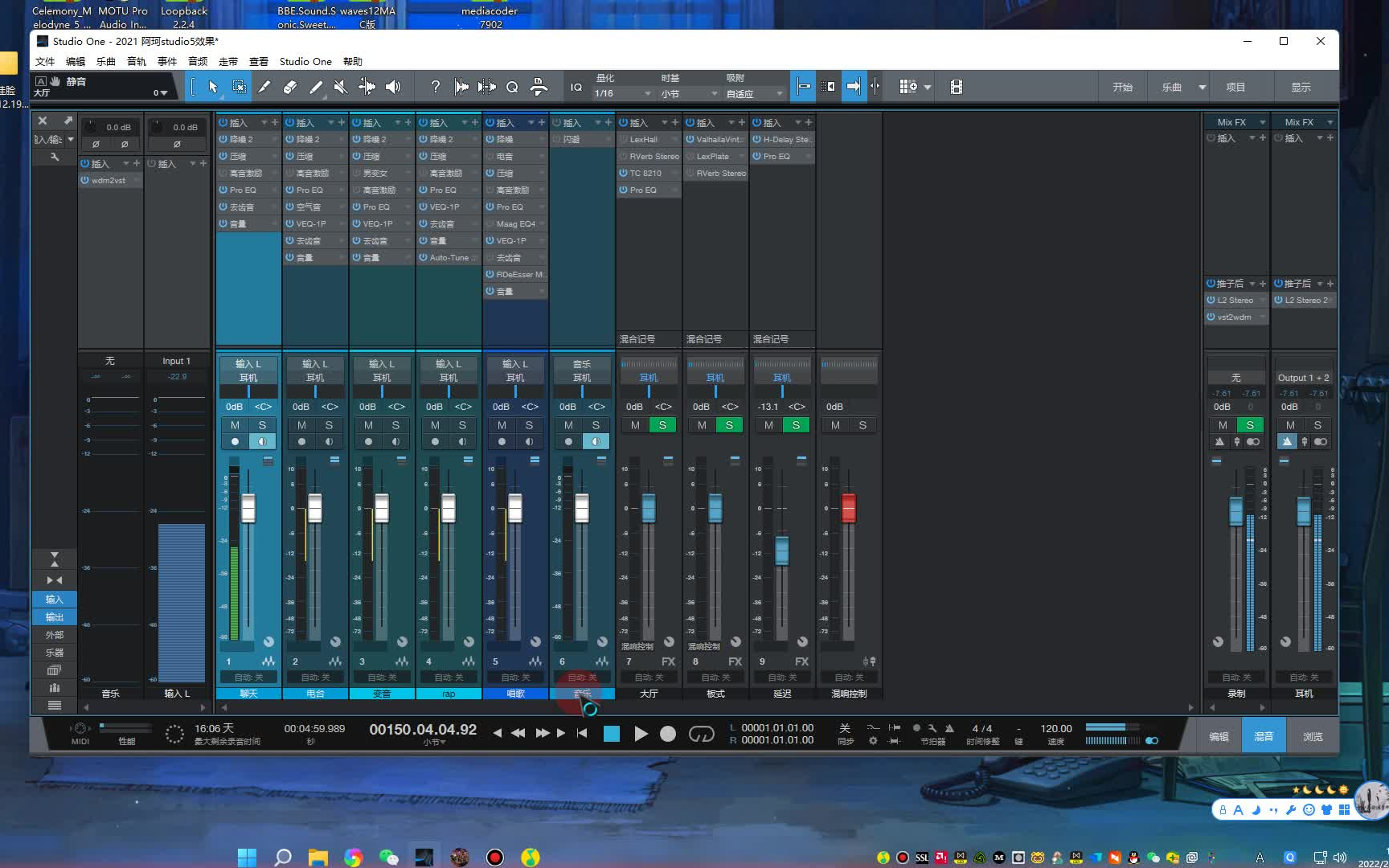Click the help question mark icon

[435, 86]
